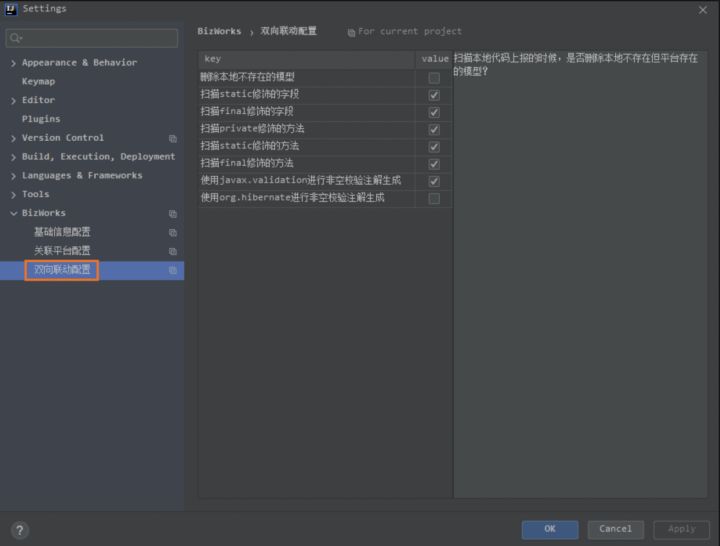Toggle 扫描final修饰的字段 checkbox
This screenshot has height=546, width=720.
[x=434, y=112]
